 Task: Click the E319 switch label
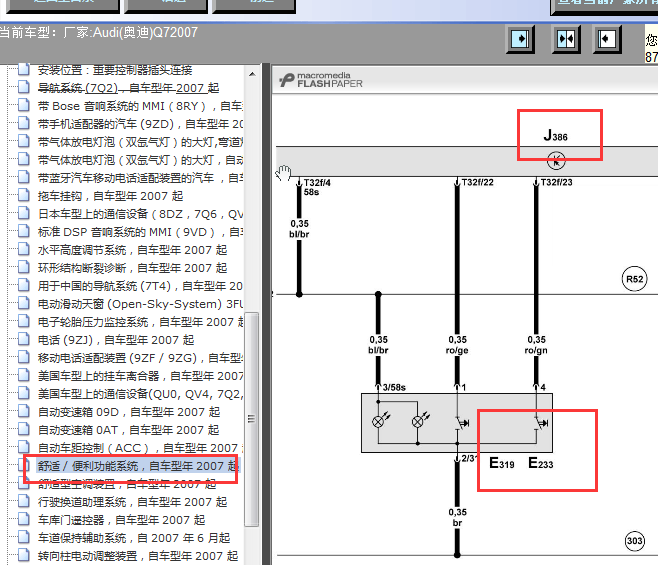coord(501,463)
